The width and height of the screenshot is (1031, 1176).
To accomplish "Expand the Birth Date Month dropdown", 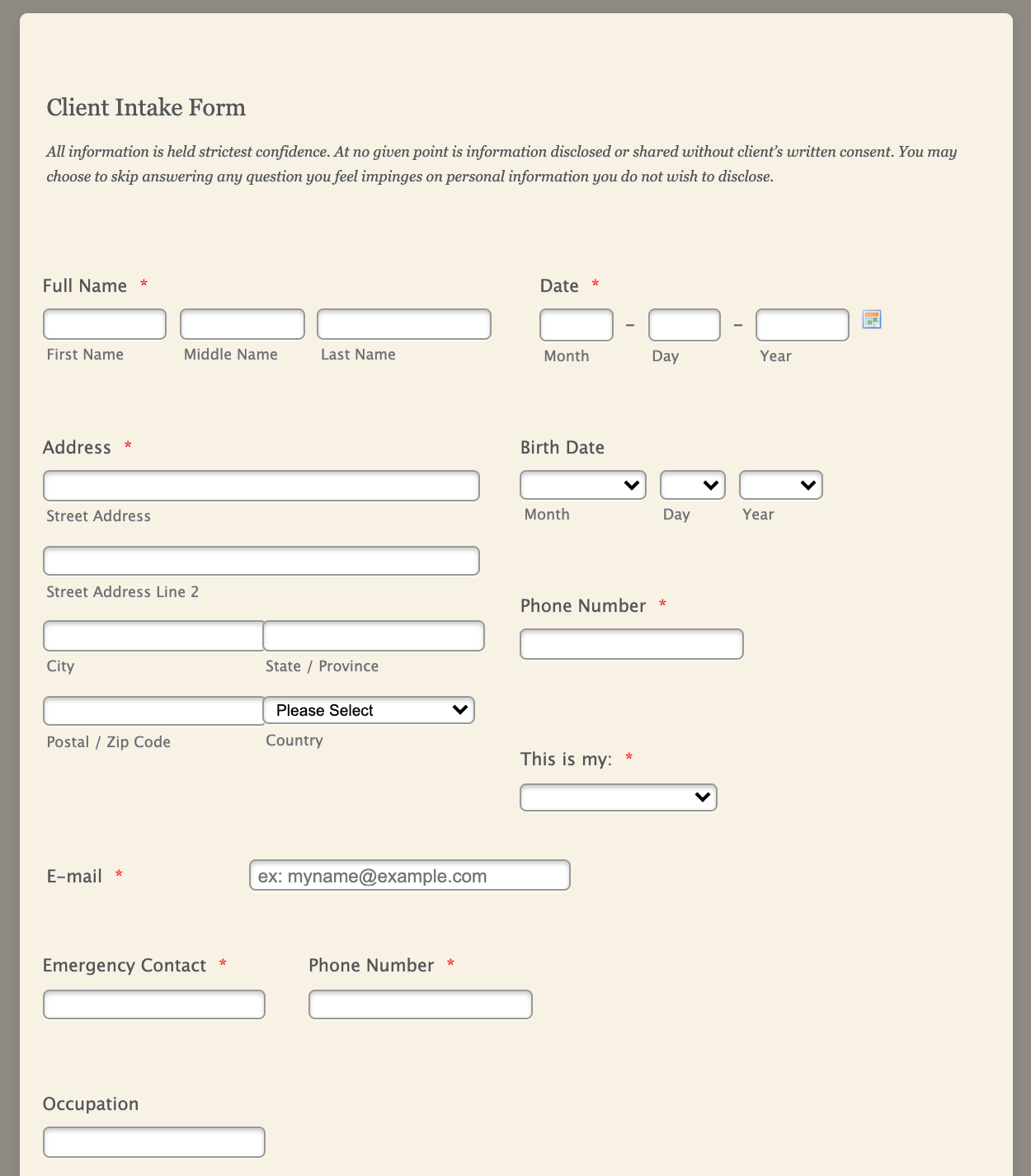I will tap(582, 485).
